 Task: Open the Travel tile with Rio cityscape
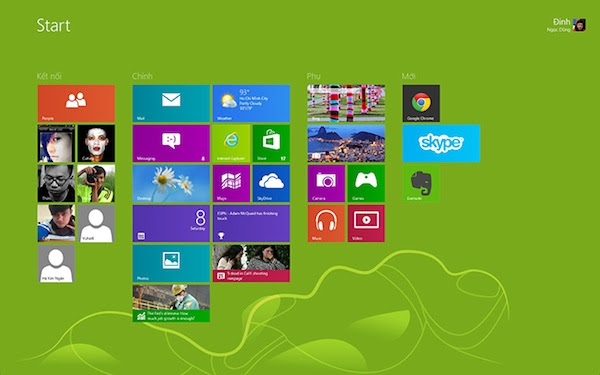tap(346, 143)
